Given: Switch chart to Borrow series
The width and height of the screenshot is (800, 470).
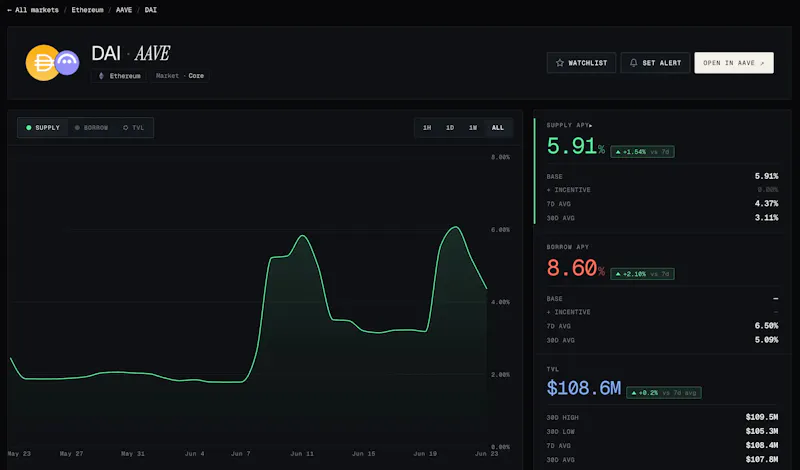Looking at the screenshot, I should click(x=91, y=128).
